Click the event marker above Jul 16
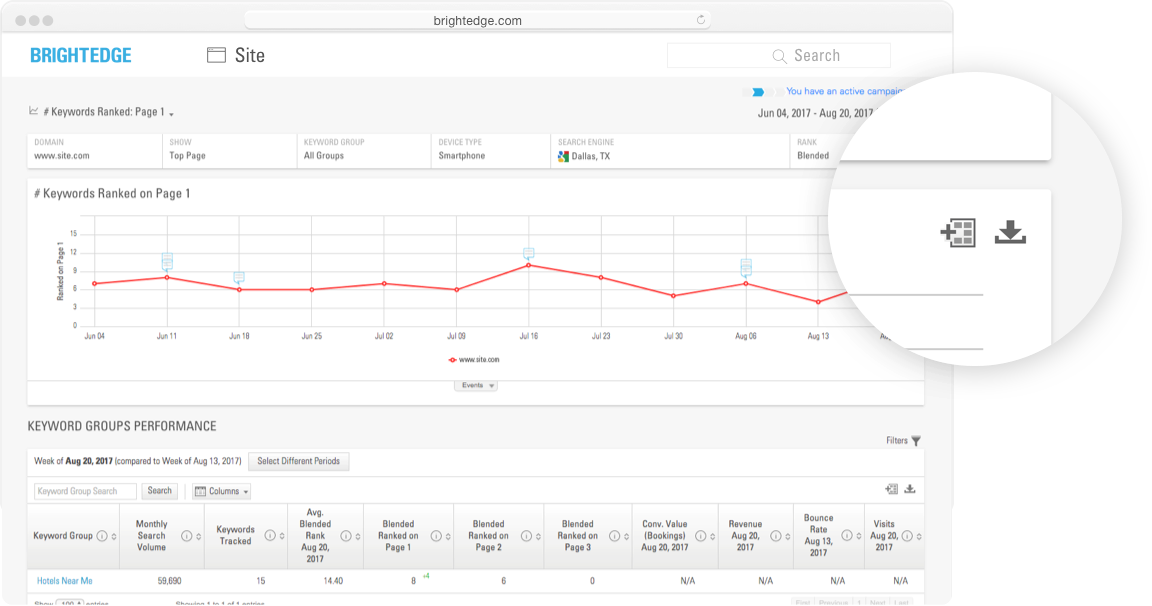This screenshot has height=606, width=1152. pyautogui.click(x=528, y=253)
